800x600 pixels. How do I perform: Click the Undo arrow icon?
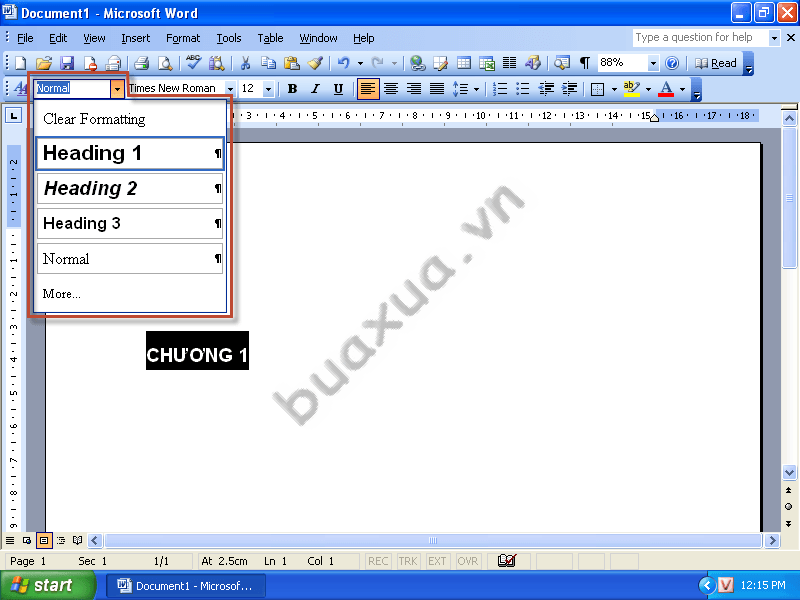(x=344, y=63)
